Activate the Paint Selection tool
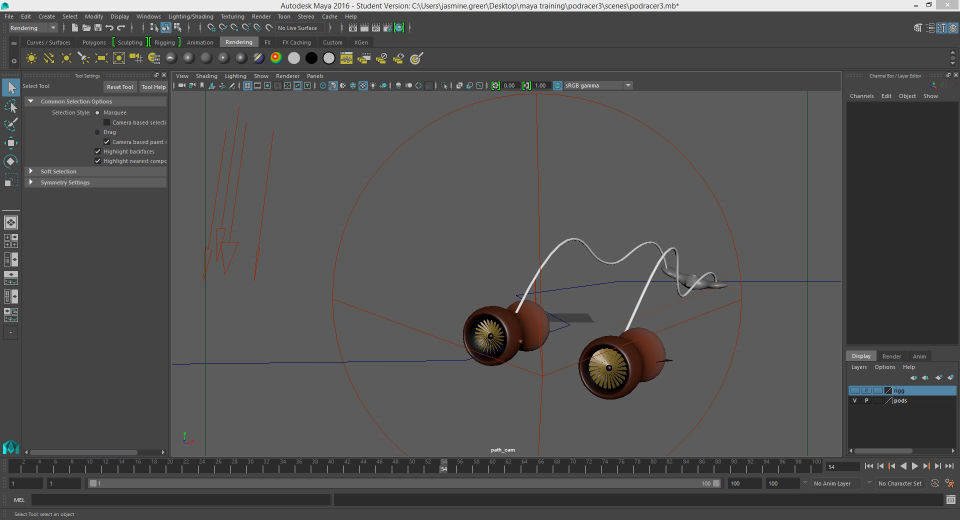 click(11, 124)
